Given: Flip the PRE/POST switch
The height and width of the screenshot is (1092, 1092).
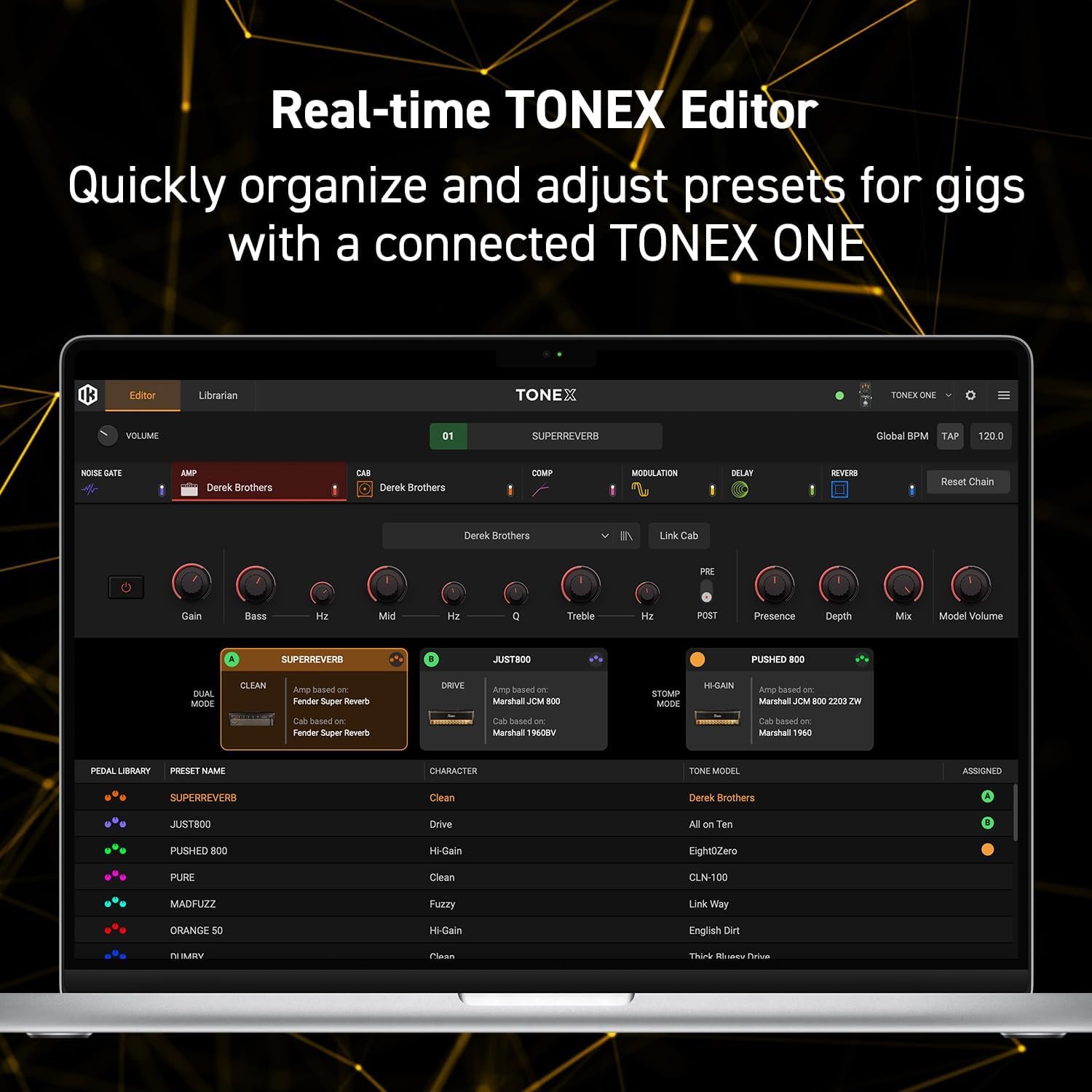Looking at the screenshot, I should click(706, 591).
